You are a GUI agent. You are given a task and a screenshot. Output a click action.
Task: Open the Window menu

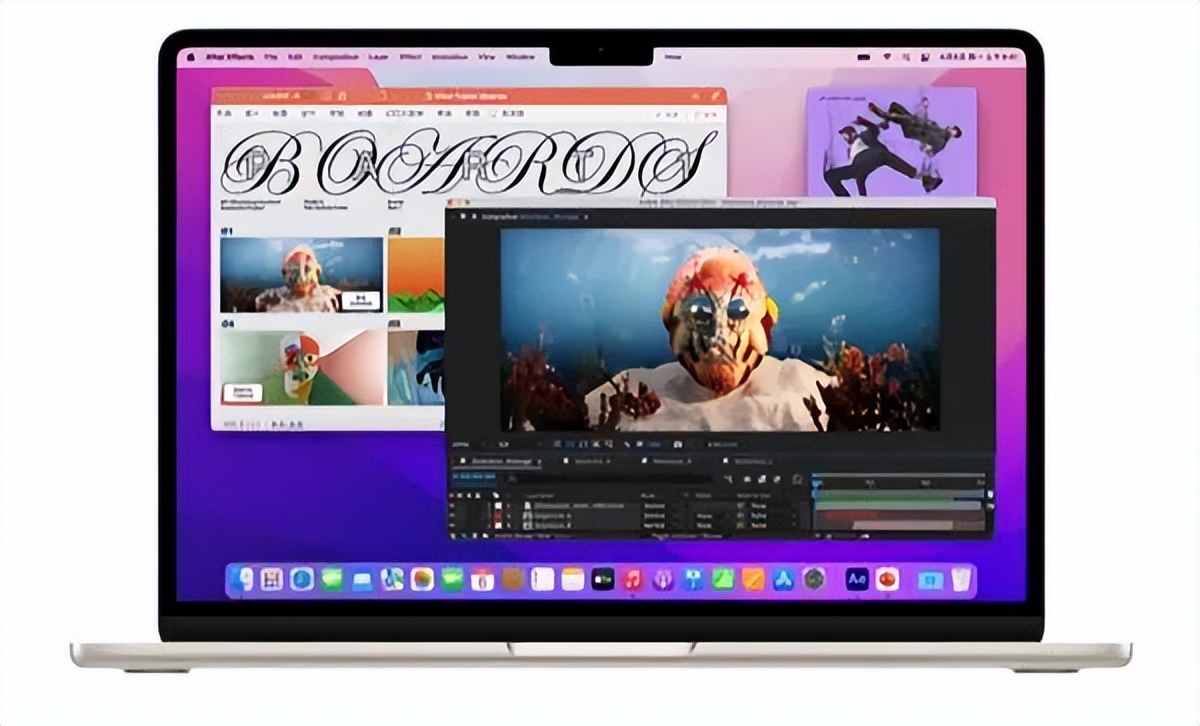click(520, 57)
